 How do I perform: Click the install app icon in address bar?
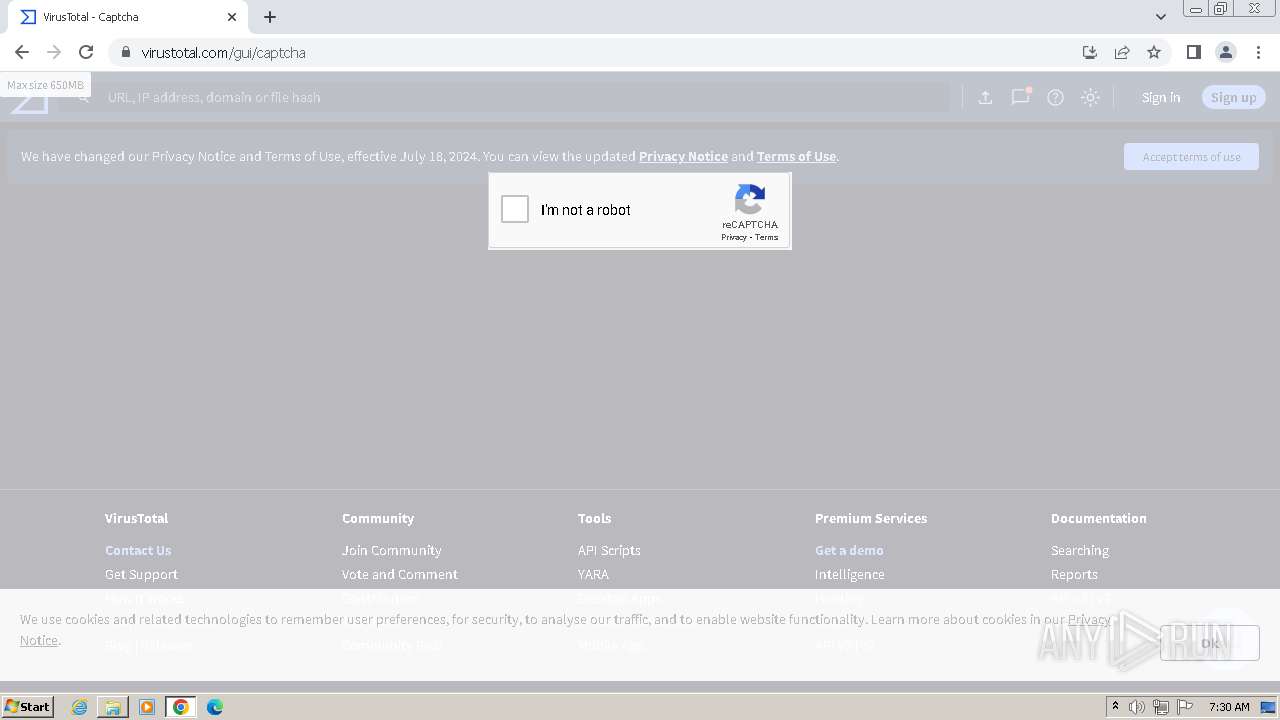1090,52
